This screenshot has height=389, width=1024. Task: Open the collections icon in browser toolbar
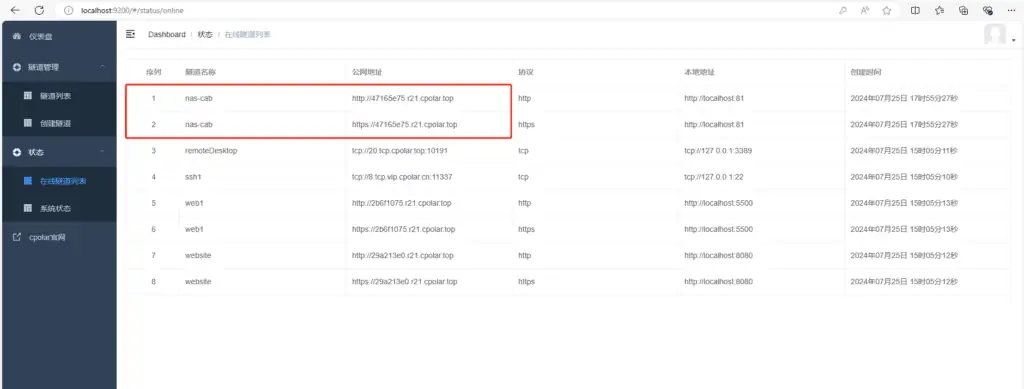[x=963, y=10]
